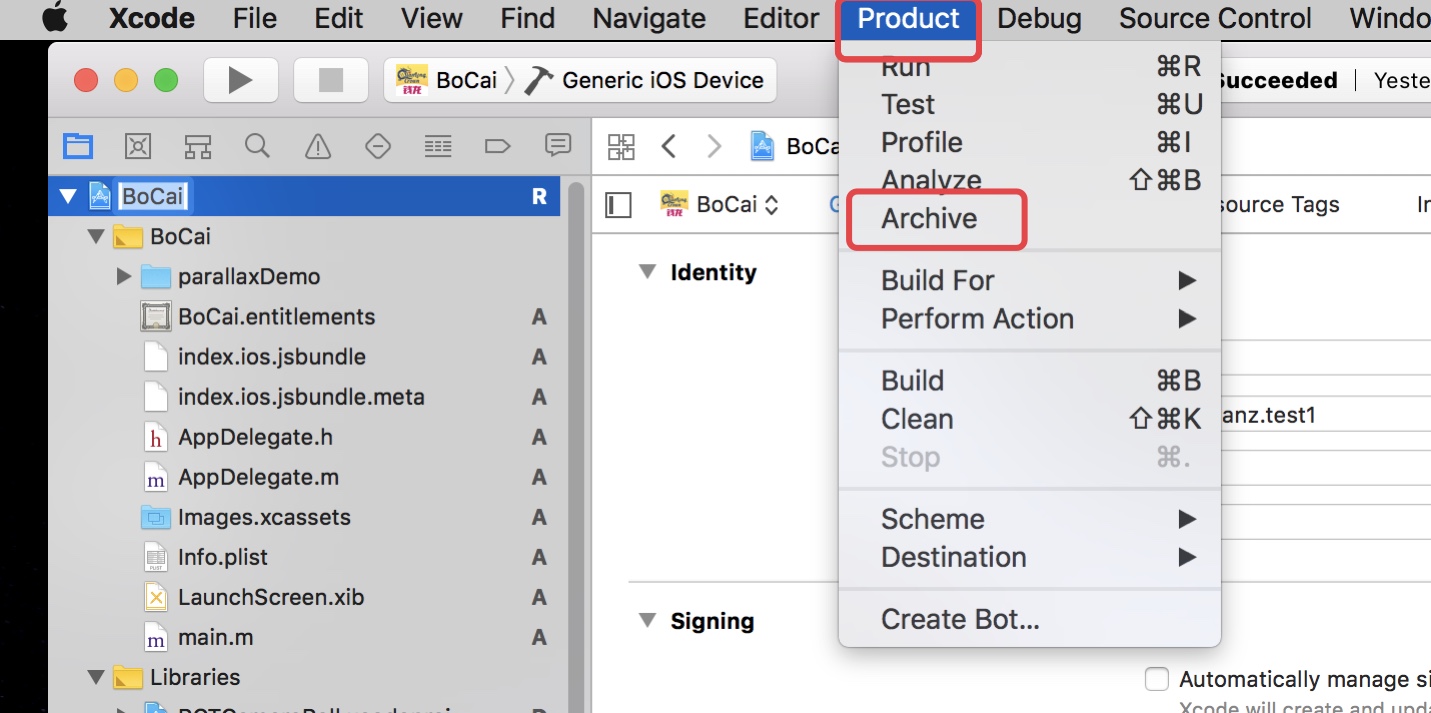Select Clean in the Product menu
This screenshot has width=1431, height=713.
[x=917, y=419]
